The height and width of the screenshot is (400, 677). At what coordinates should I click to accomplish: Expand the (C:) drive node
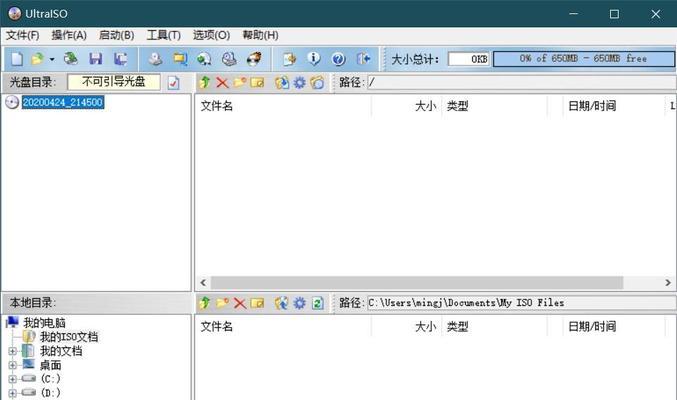tap(13, 379)
